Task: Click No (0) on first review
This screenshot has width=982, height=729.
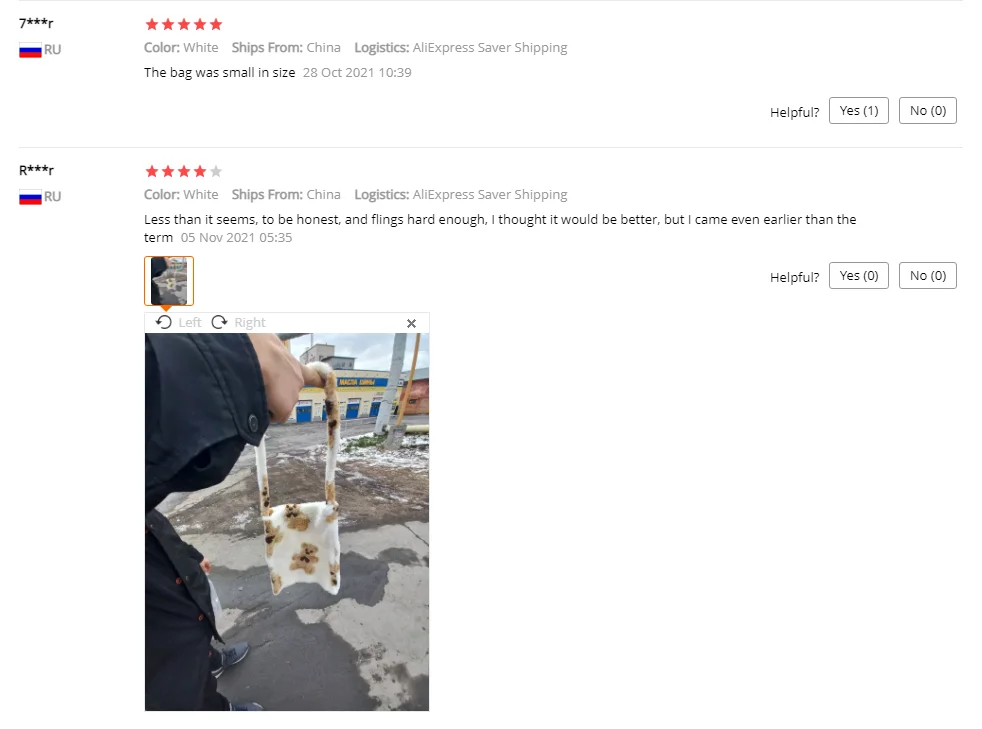Action: click(x=928, y=111)
